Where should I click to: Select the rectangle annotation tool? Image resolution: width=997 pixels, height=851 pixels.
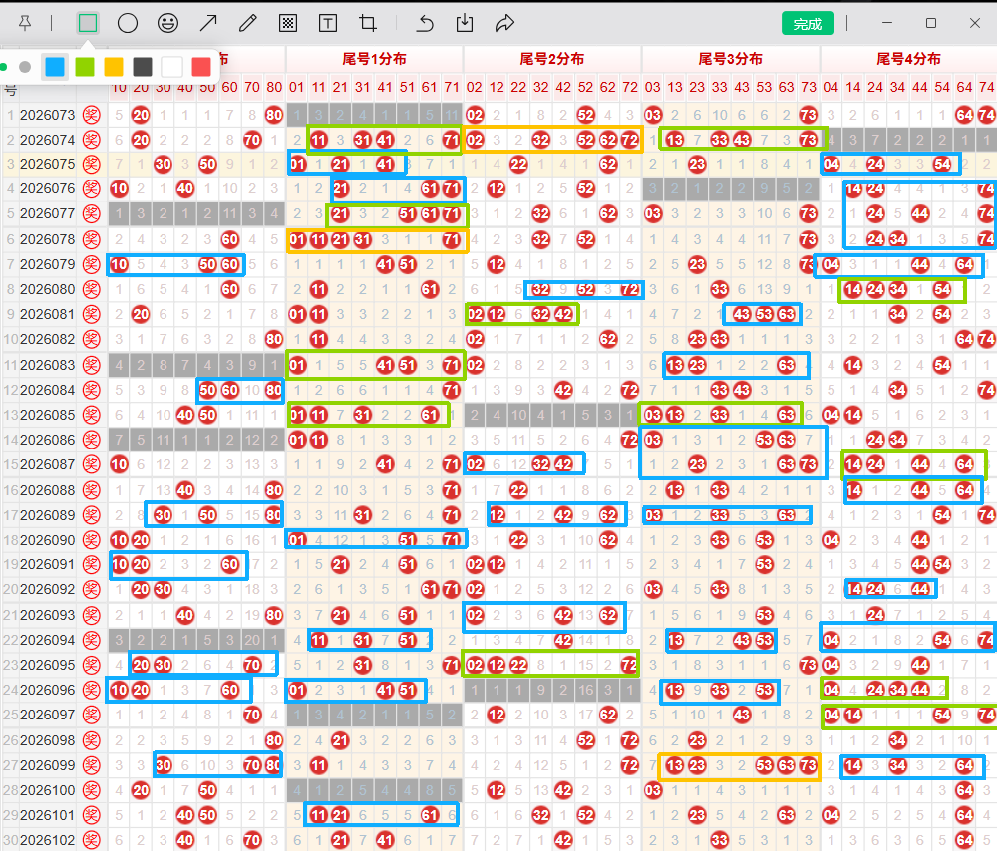coord(88,24)
